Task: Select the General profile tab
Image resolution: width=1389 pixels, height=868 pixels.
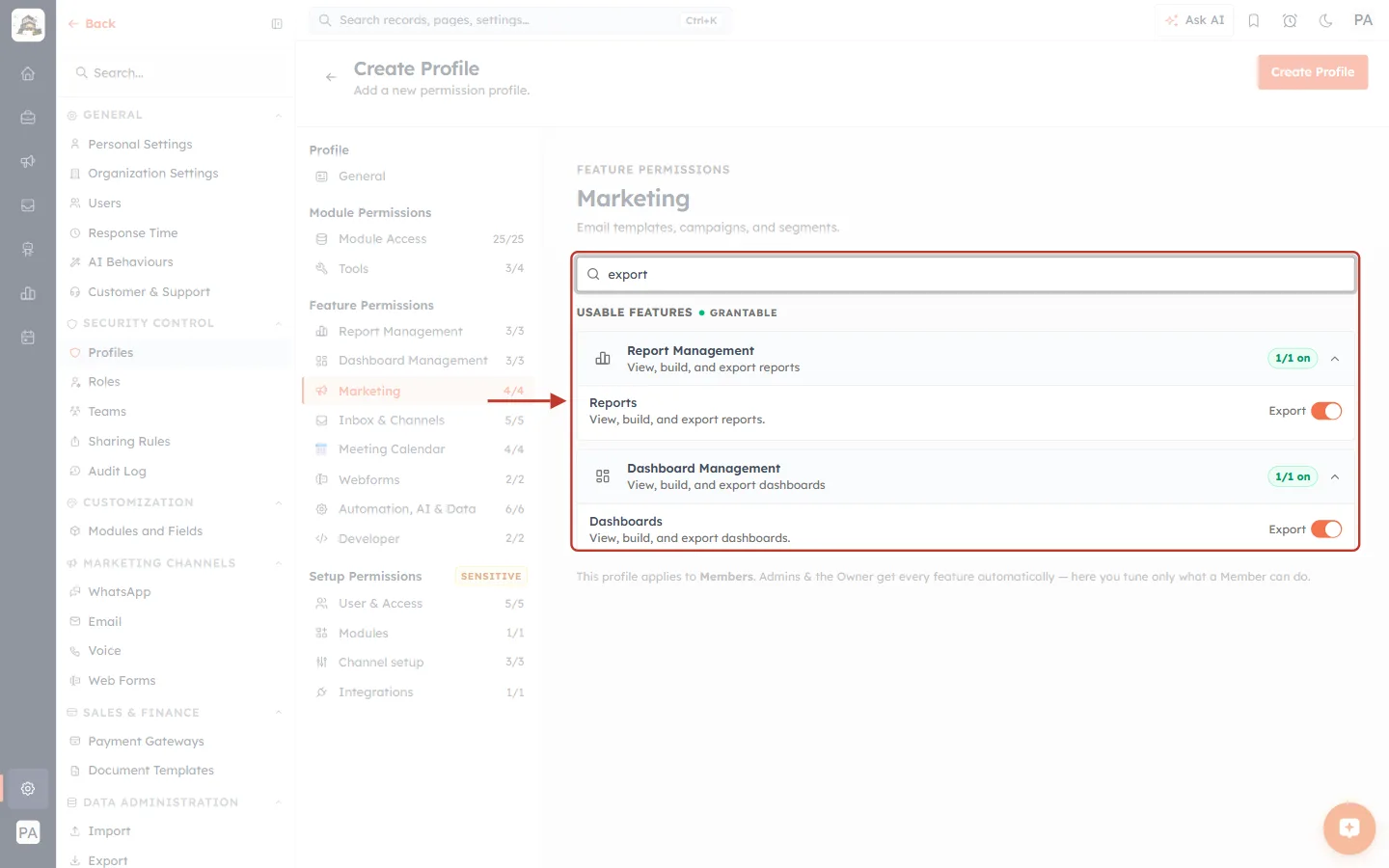Action: (x=418, y=176)
